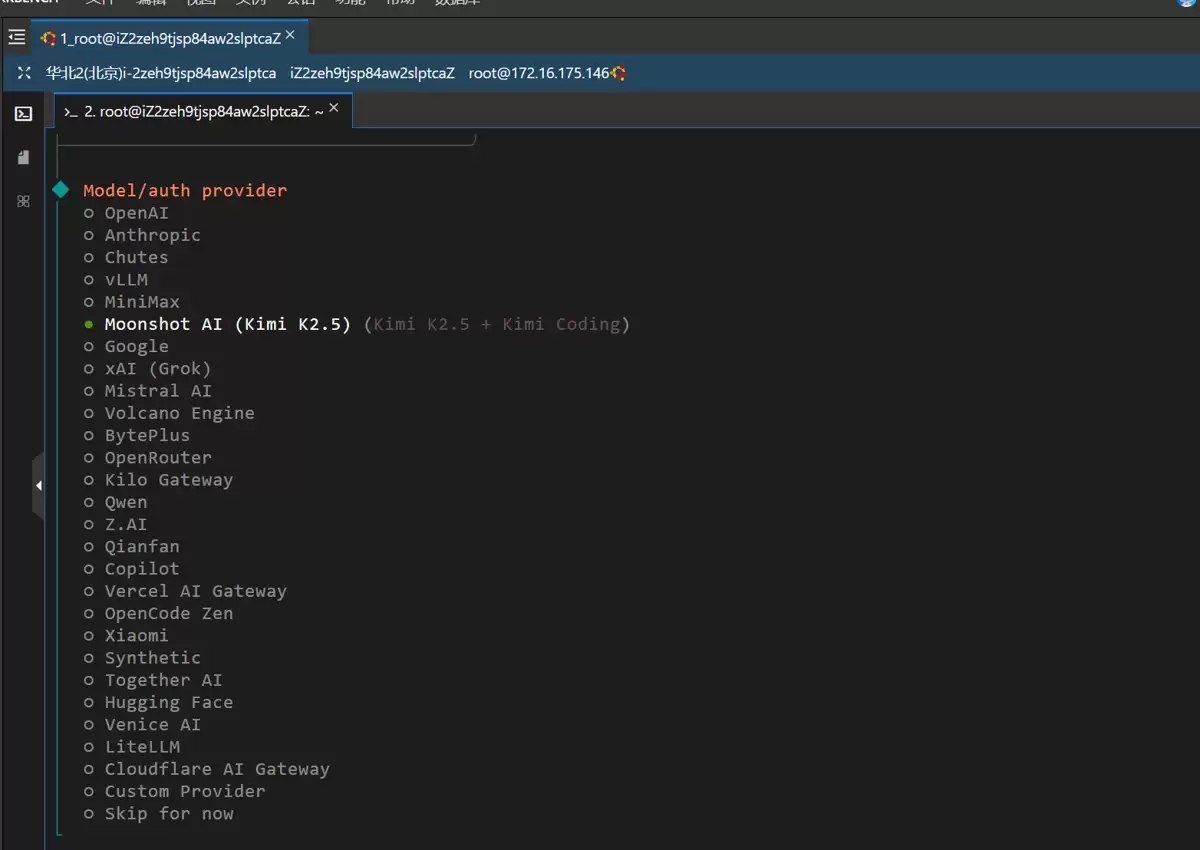The height and width of the screenshot is (850, 1200).
Task: Click the root@172.16.175.146 connection label
Action: click(x=539, y=73)
